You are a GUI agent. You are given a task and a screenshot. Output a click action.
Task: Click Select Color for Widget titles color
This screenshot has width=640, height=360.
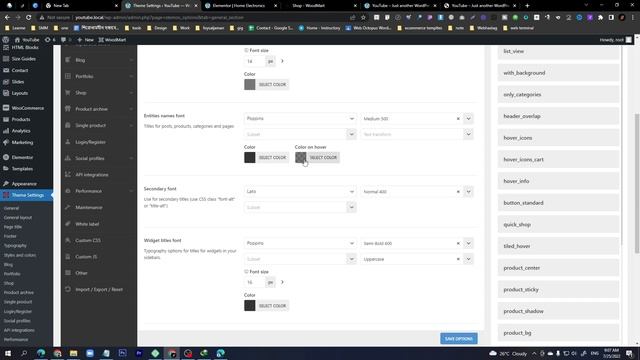(272, 306)
